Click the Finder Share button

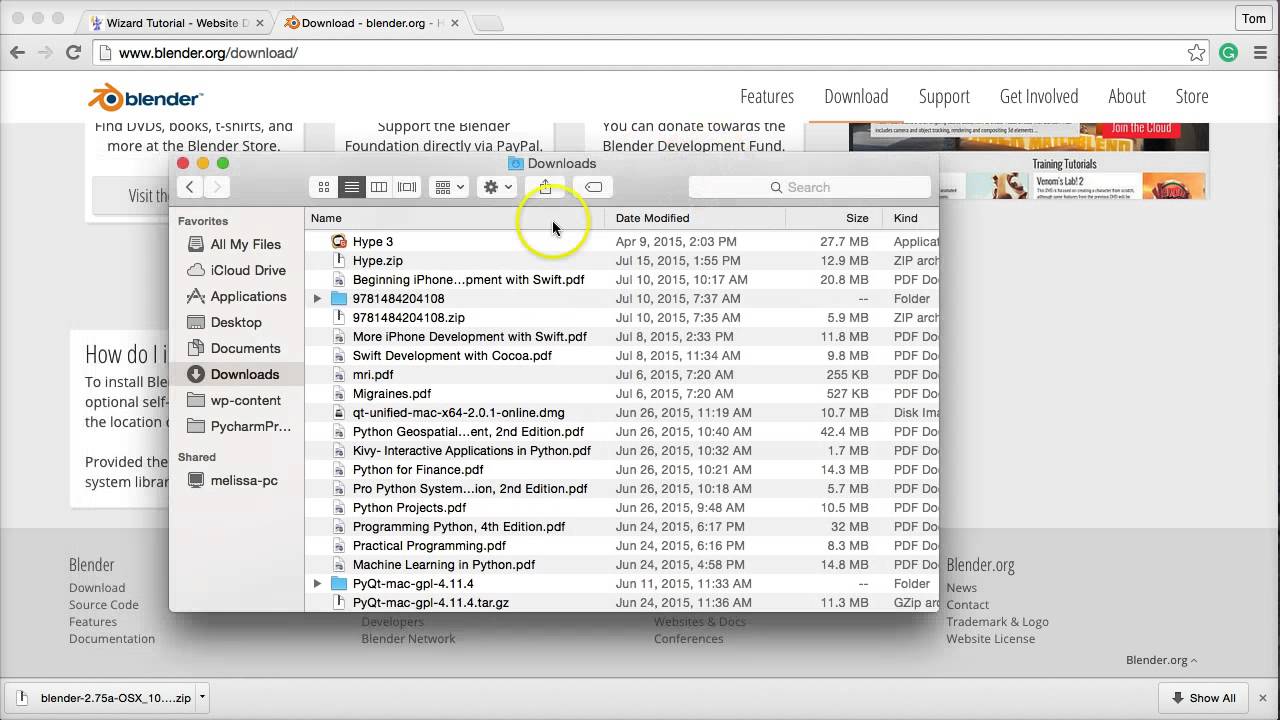pos(545,187)
